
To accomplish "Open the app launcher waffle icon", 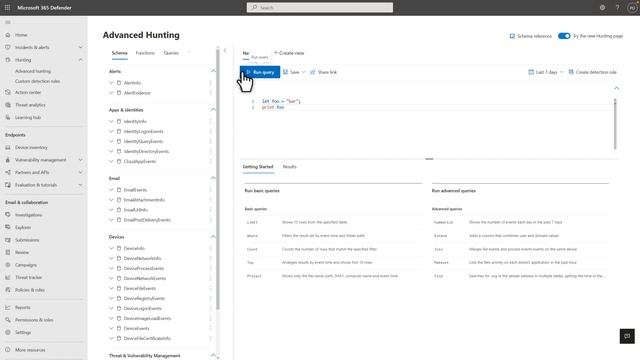I will 7,7.
